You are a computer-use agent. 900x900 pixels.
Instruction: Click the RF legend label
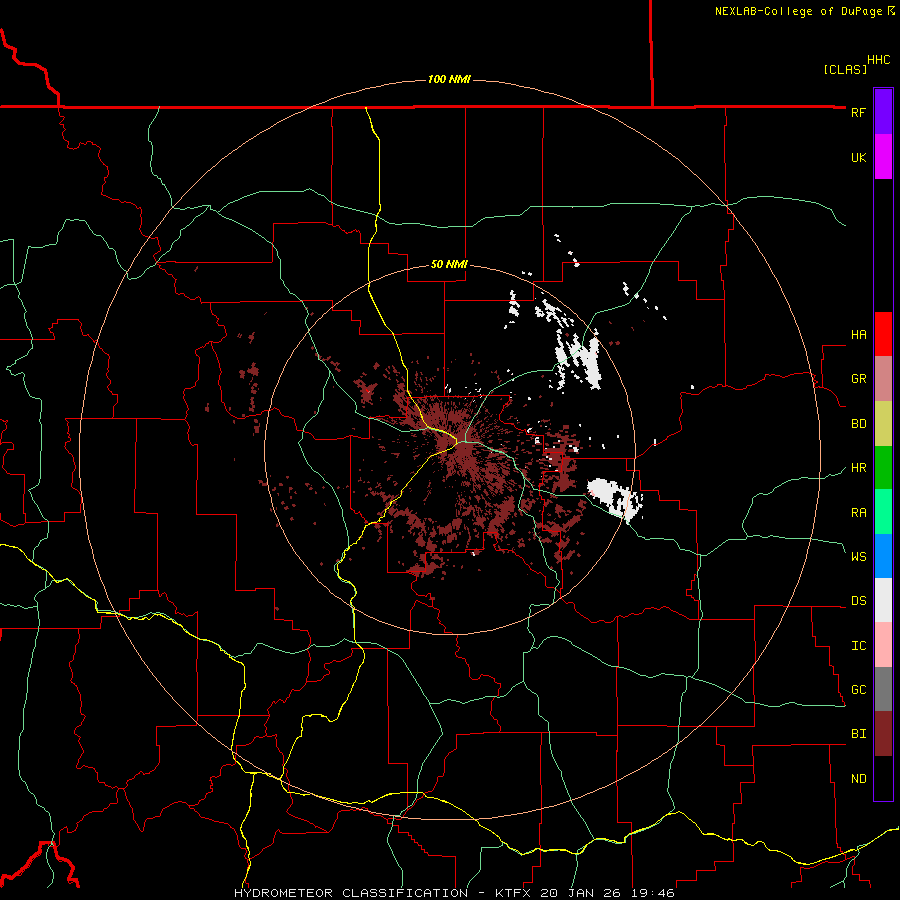click(x=858, y=112)
